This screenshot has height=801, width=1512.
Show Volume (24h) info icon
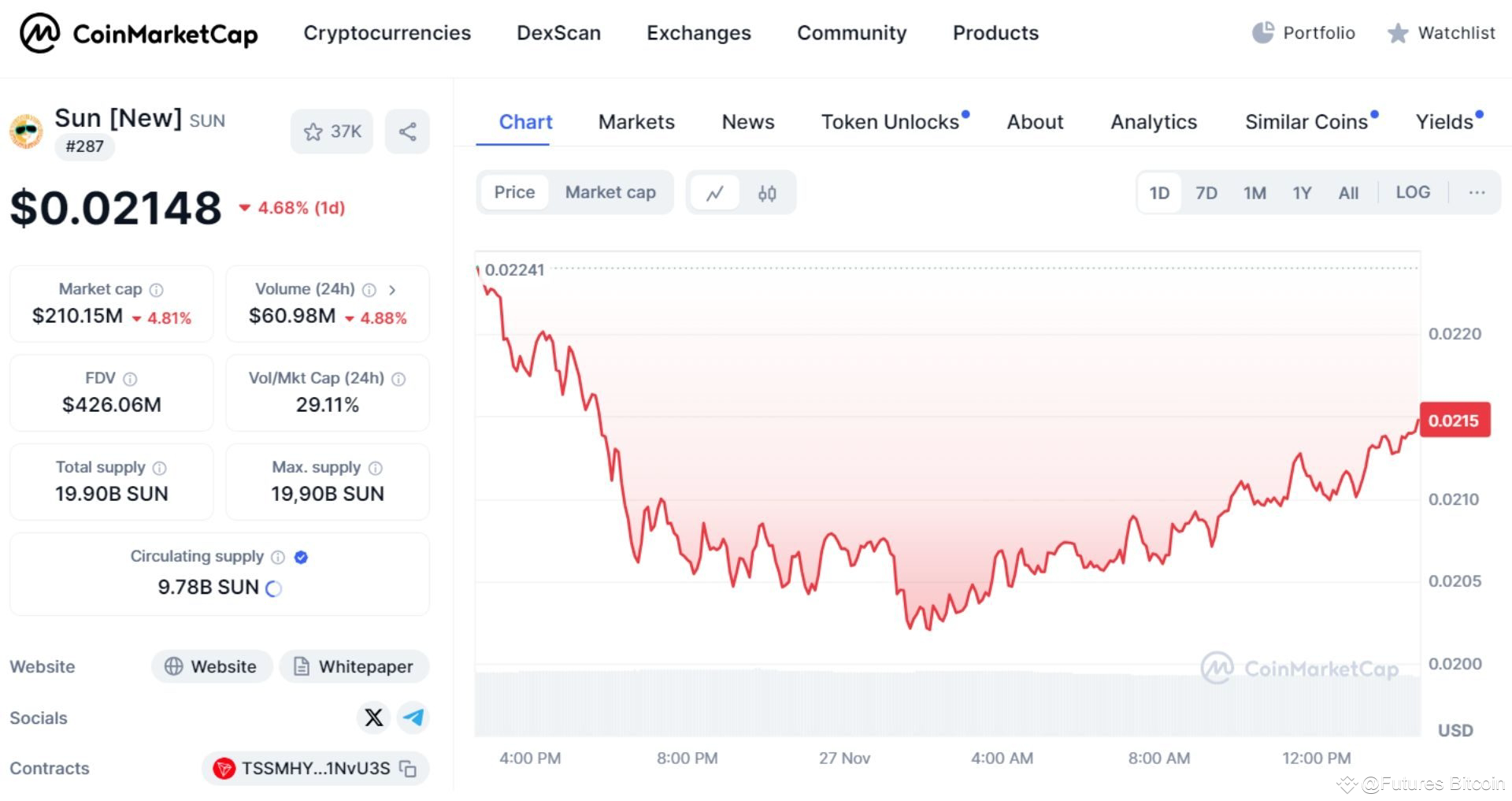369,290
